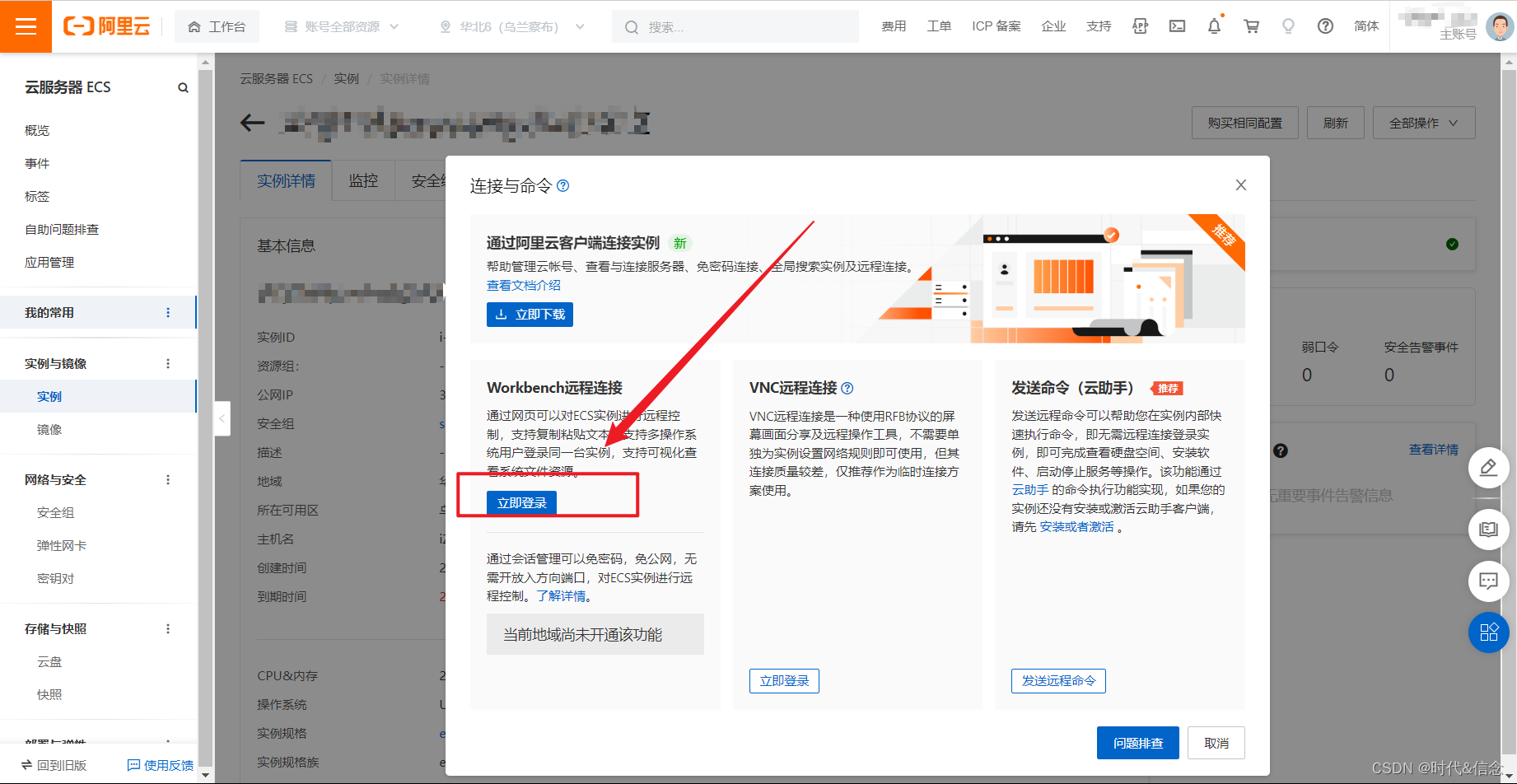The height and width of the screenshot is (784, 1517).
Task: Click the 取消 button
Action: click(1216, 743)
